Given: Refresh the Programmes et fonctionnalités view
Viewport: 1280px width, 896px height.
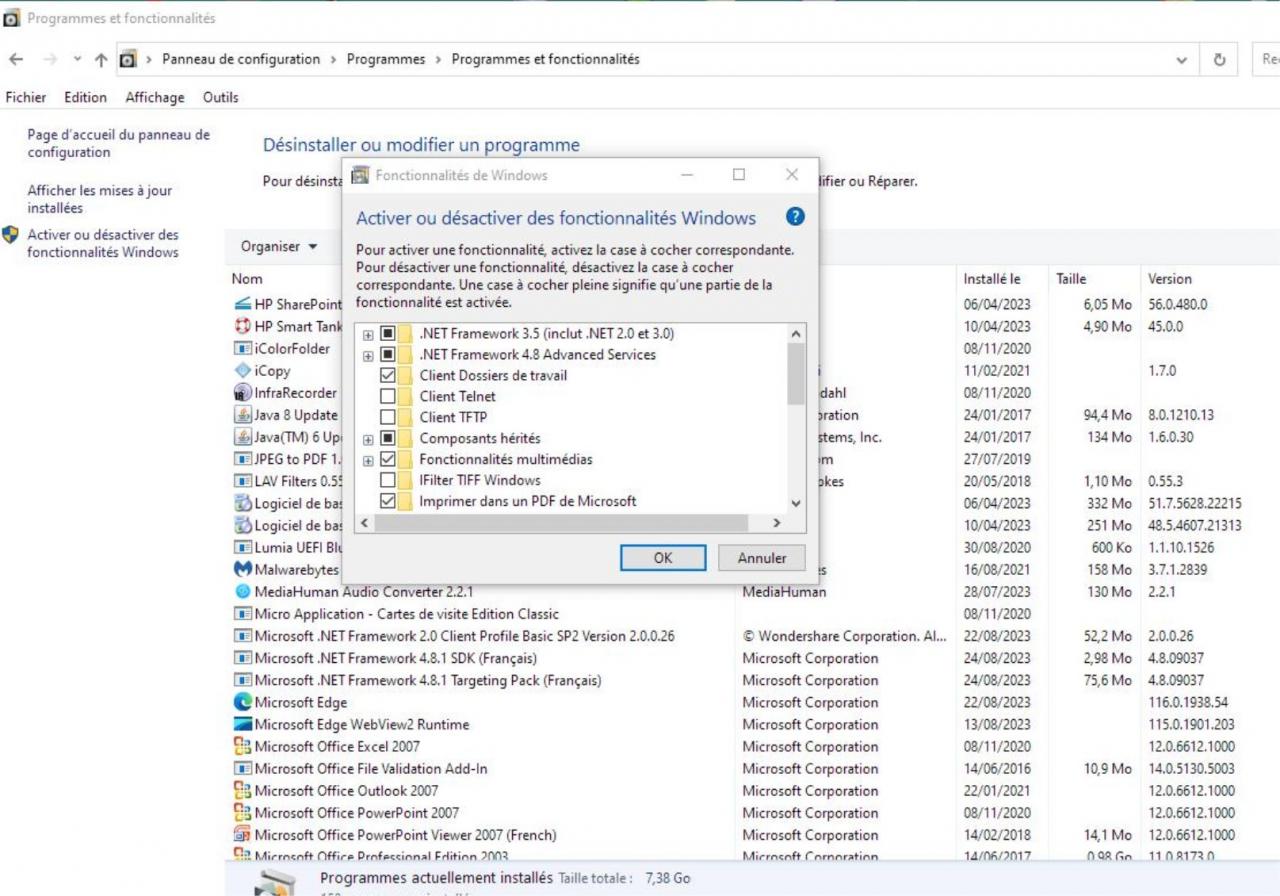Looking at the screenshot, I should coord(1219,59).
